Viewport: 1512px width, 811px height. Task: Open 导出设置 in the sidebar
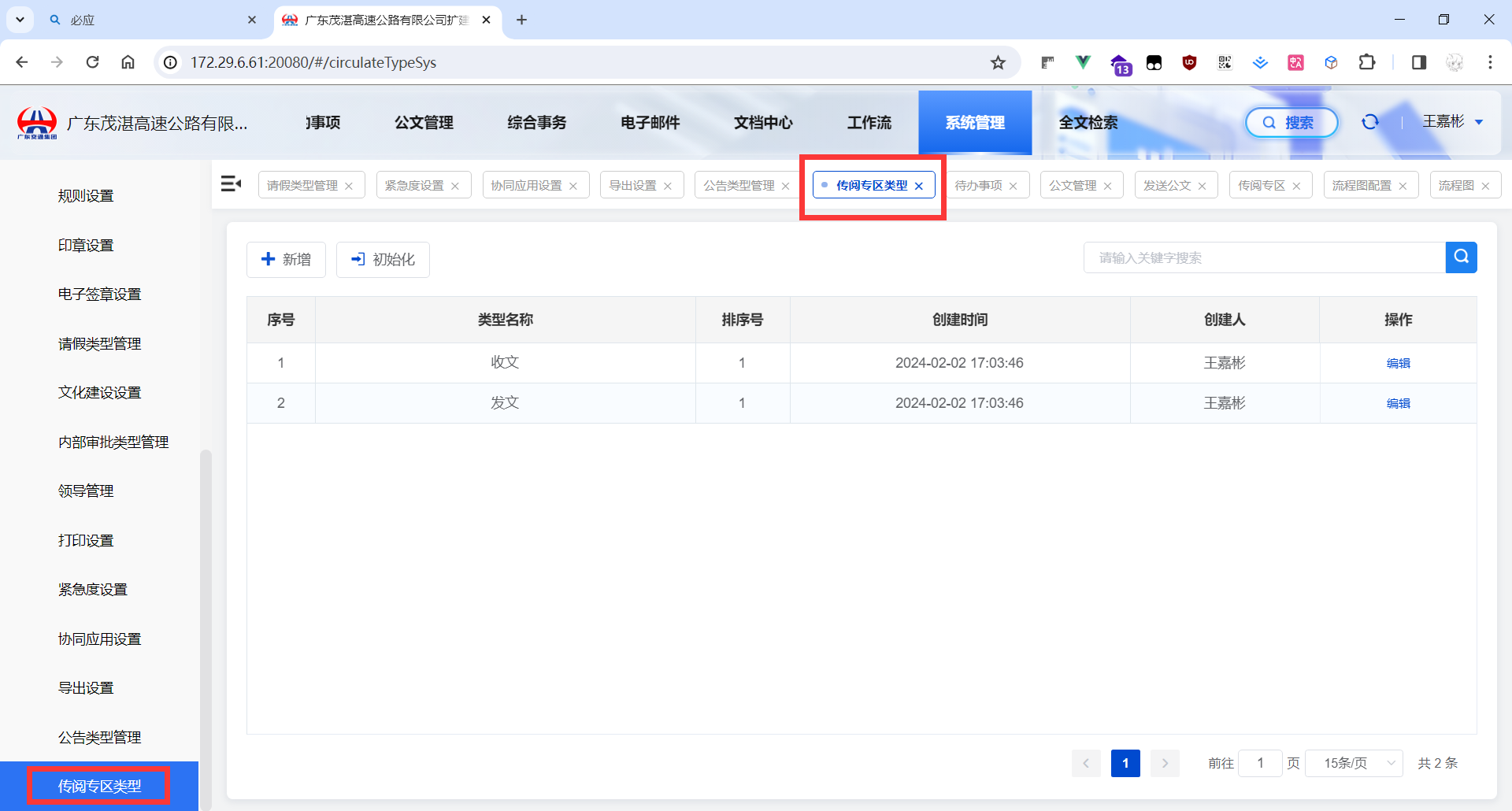coord(86,688)
